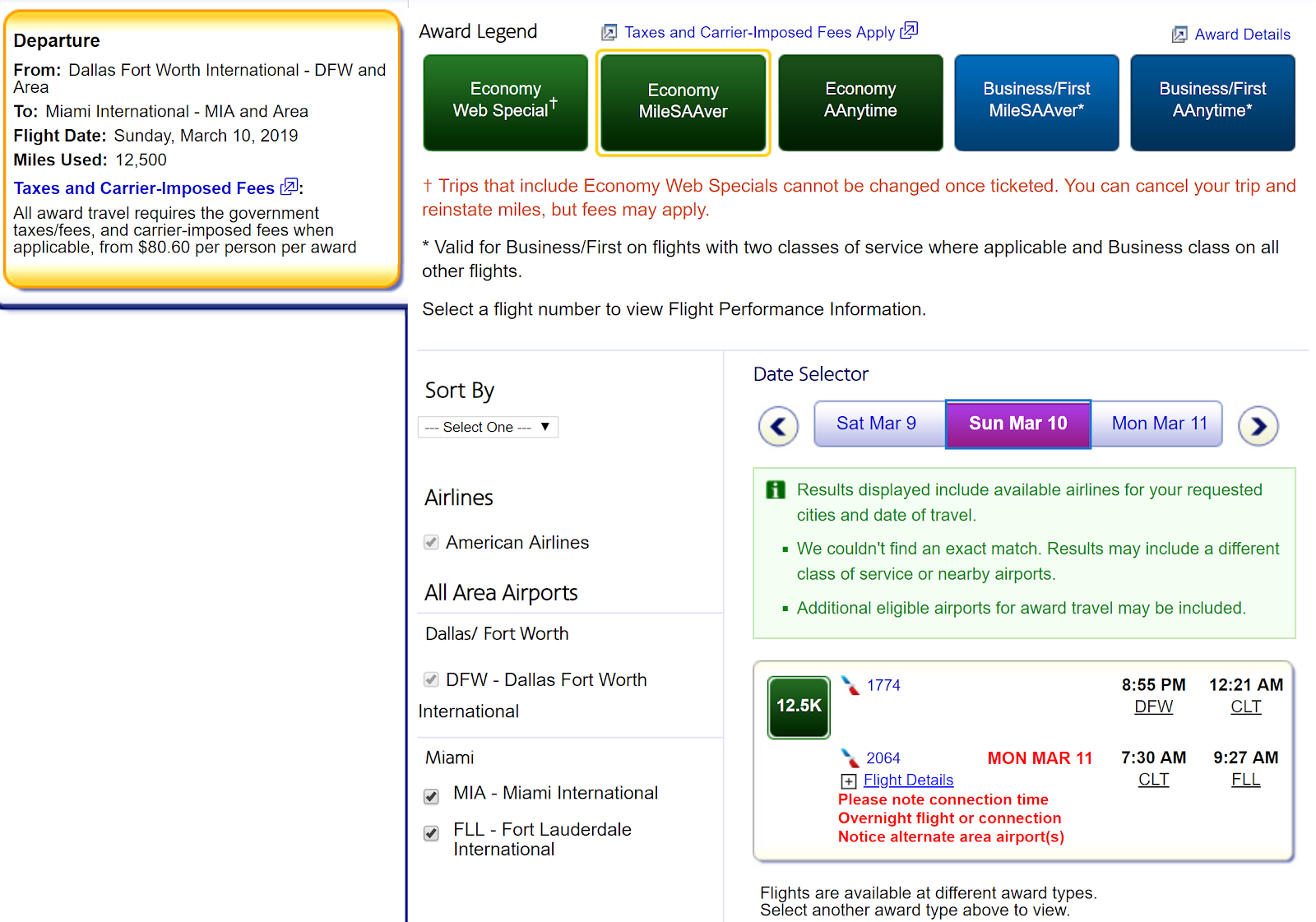Click Overnight flight or connection warning
Image resolution: width=1316 pixels, height=922 pixels.
click(x=949, y=818)
